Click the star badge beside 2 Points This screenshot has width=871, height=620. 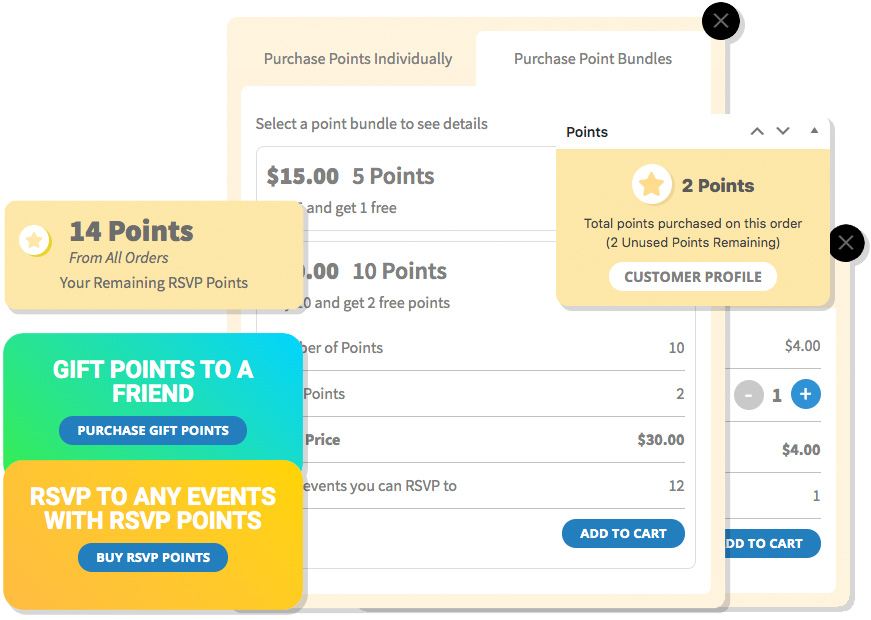(652, 184)
